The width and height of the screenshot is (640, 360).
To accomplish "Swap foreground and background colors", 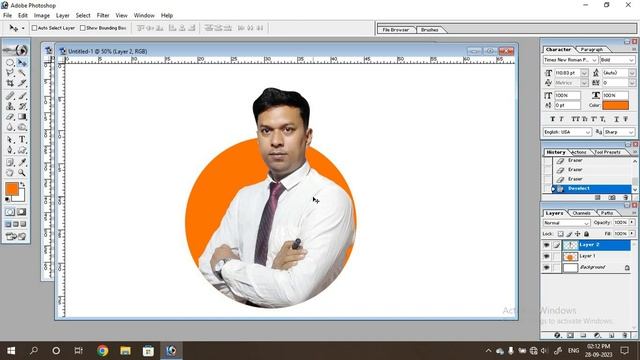I will point(23,185).
